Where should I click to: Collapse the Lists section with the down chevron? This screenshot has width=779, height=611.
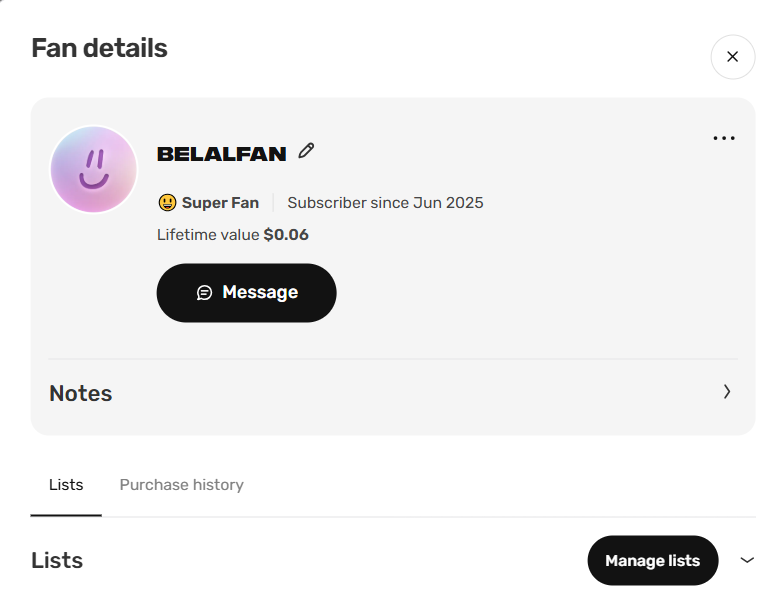[747, 560]
